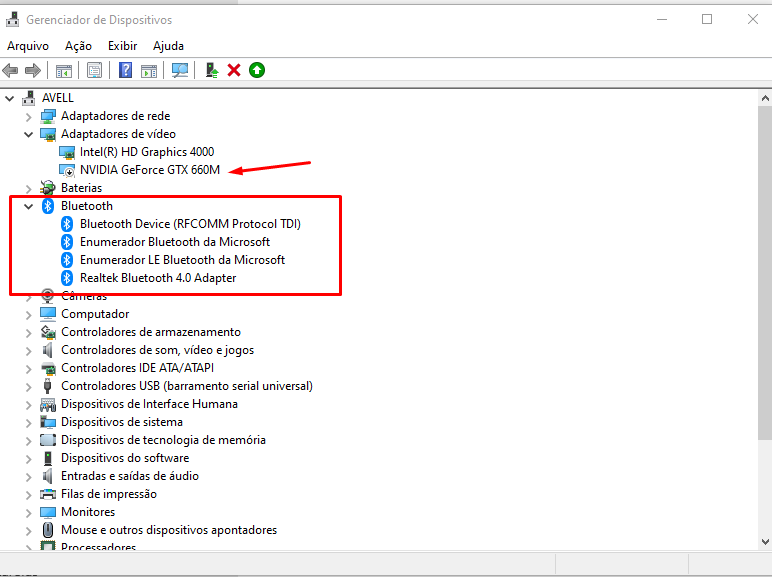The height and width of the screenshot is (577, 772).
Task: Click the Filas de impressão printer icon
Action: click(48, 494)
